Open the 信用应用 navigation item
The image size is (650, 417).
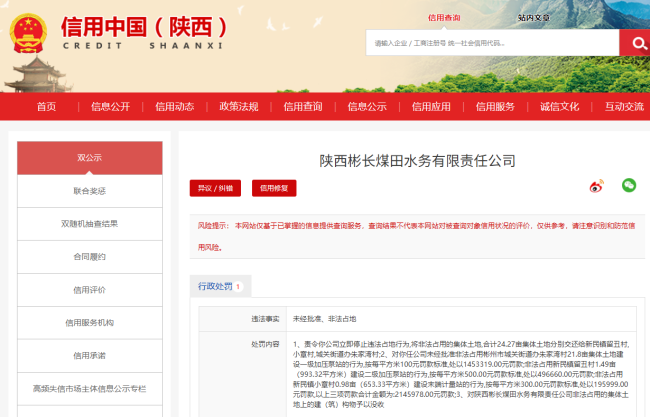431,107
